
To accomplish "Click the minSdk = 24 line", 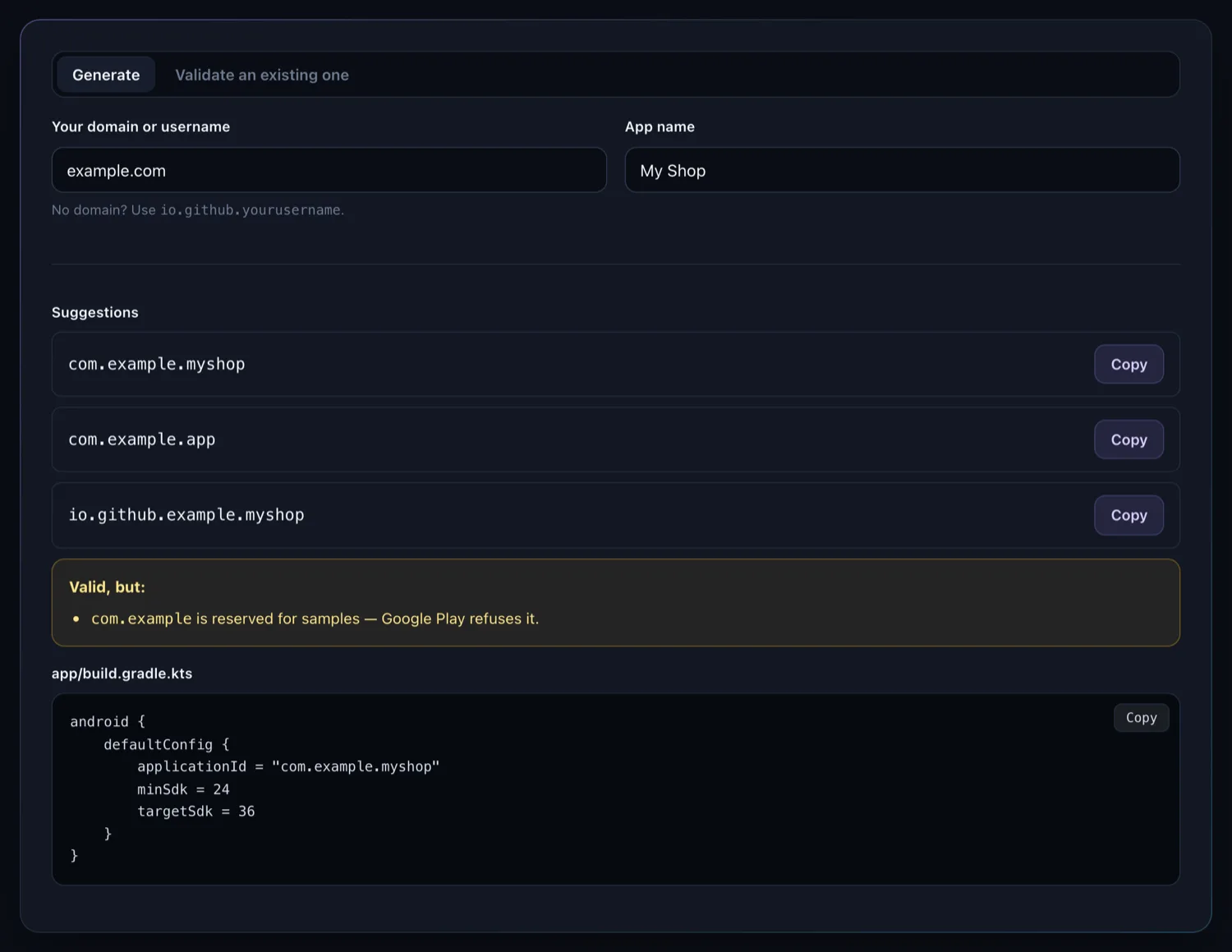I will tap(183, 789).
